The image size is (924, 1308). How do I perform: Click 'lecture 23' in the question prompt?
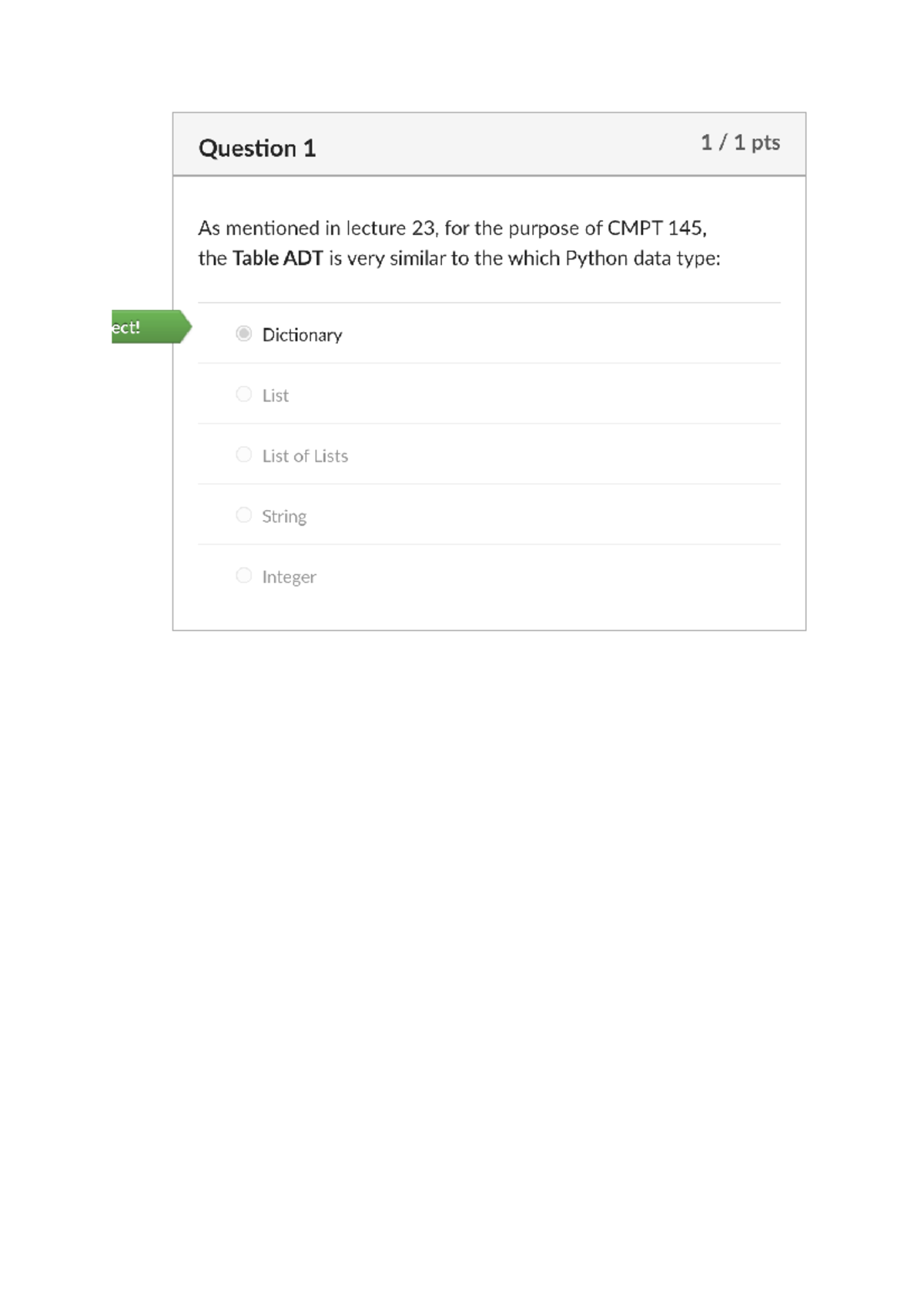tap(391, 228)
